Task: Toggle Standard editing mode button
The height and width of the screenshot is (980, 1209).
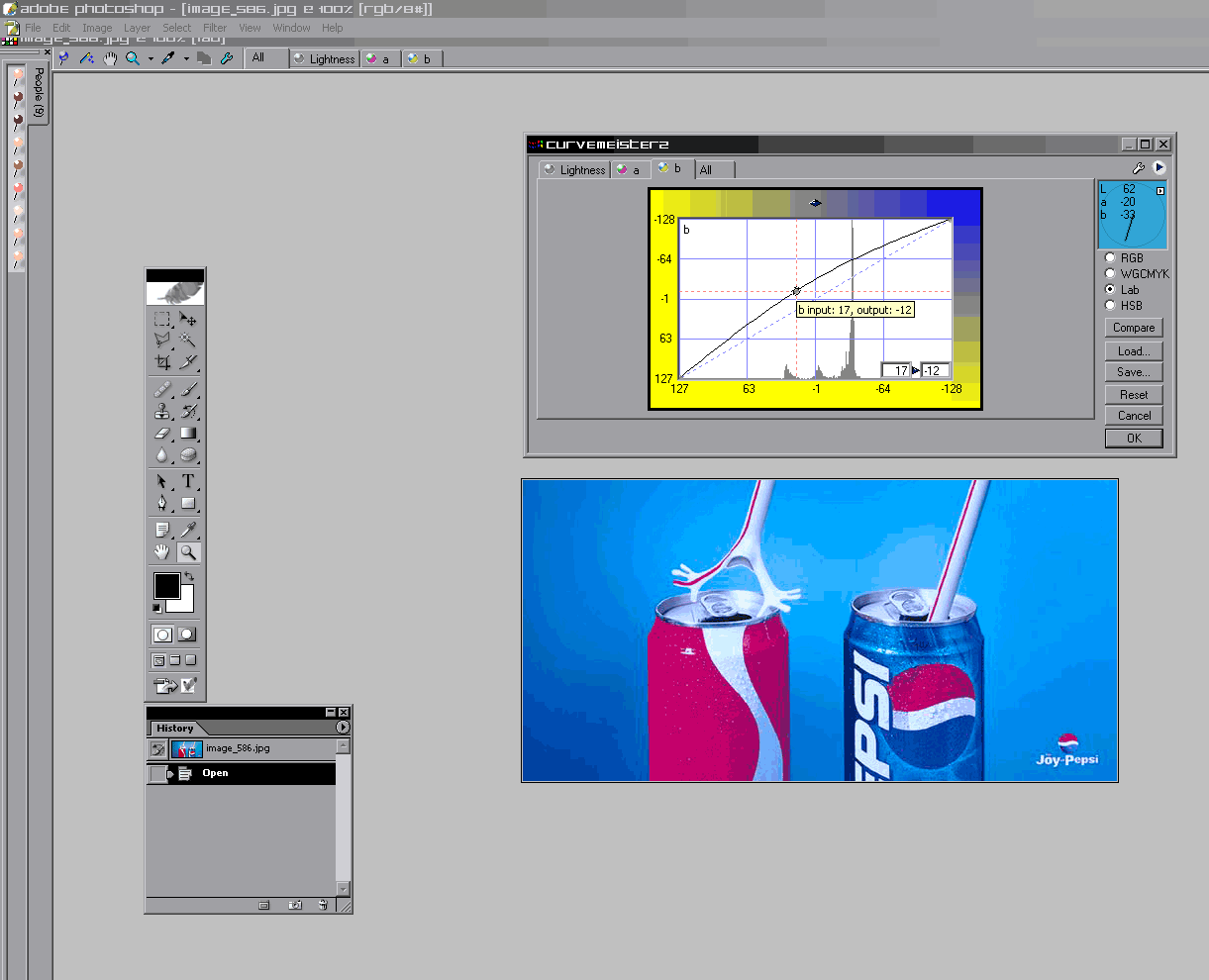Action: pyautogui.click(x=163, y=635)
